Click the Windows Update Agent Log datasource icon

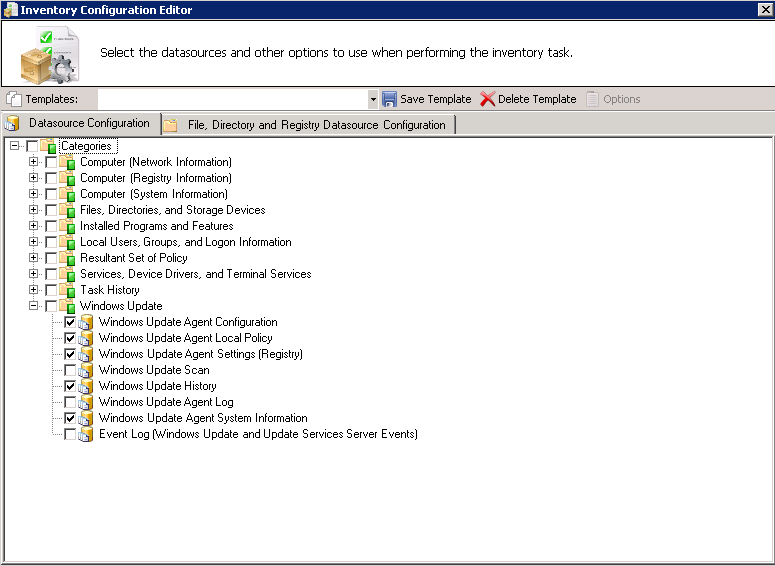[x=86, y=402]
